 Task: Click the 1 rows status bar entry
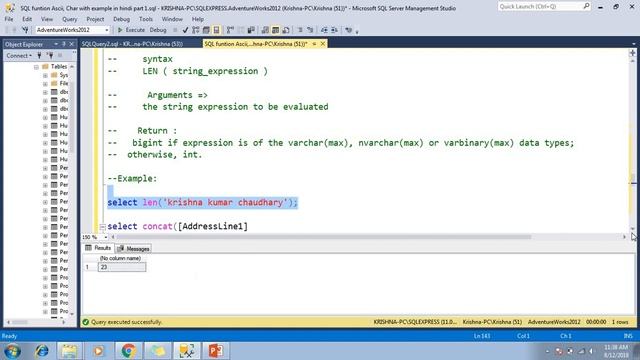pos(620,322)
